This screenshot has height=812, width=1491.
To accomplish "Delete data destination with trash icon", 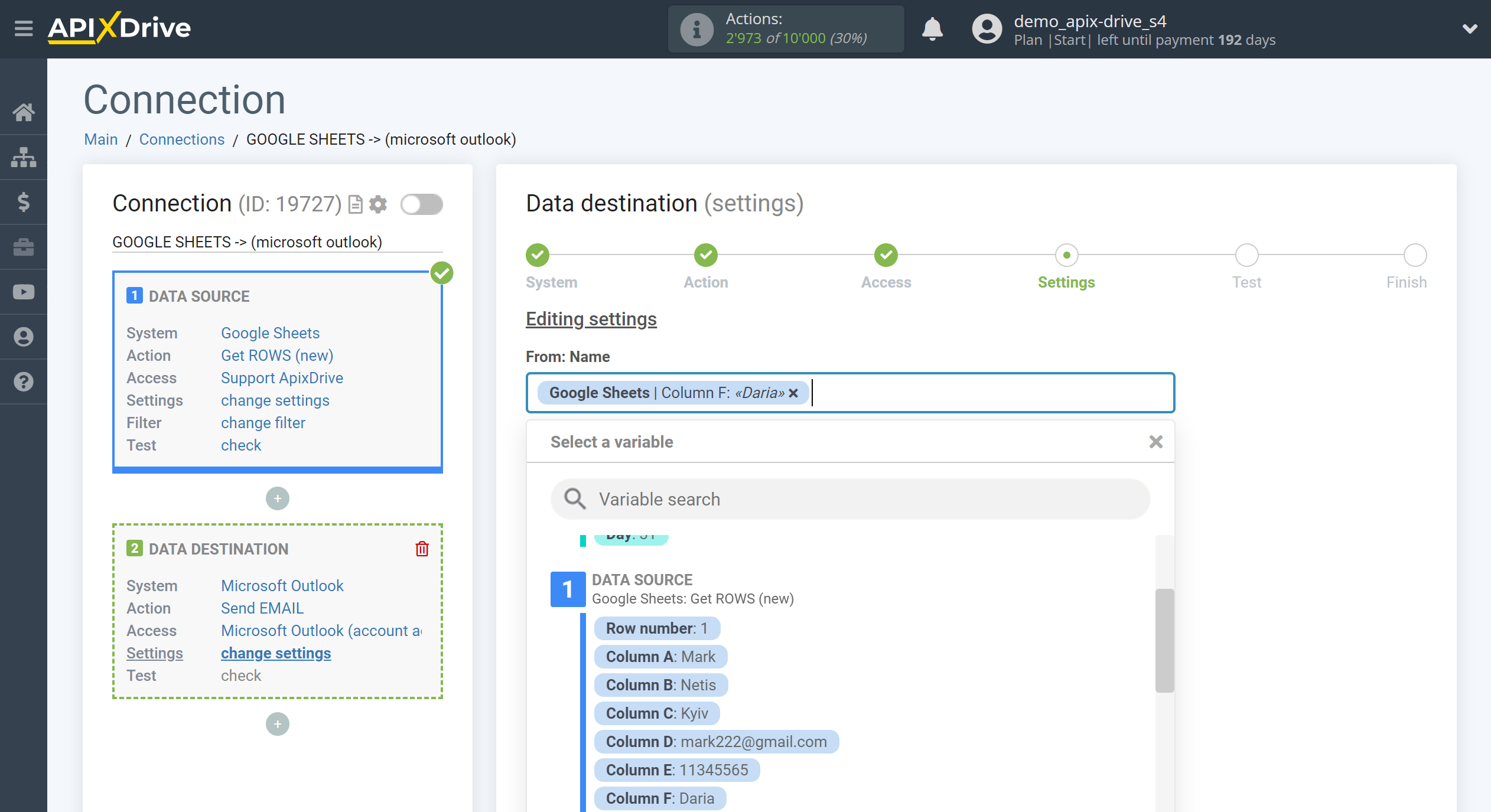I will (422, 549).
